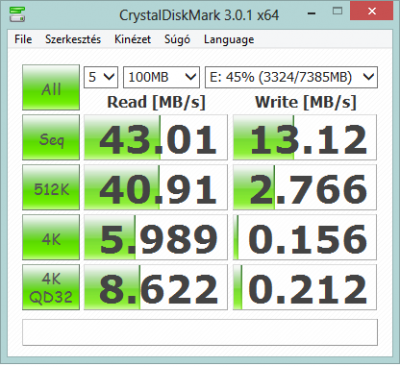The width and height of the screenshot is (400, 366).
Task: Start the Seq benchmark test
Action: pos(51,137)
